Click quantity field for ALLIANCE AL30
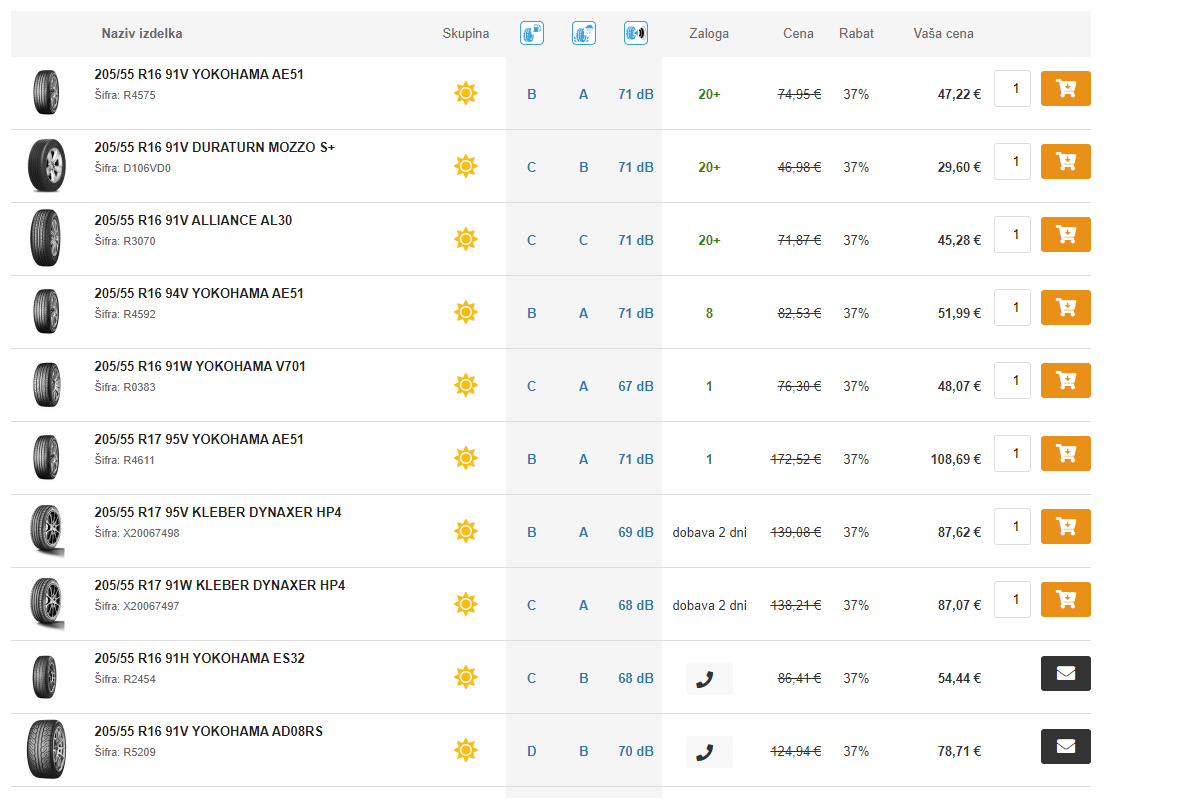Image resolution: width=1200 pixels, height=800 pixels. coord(1012,234)
